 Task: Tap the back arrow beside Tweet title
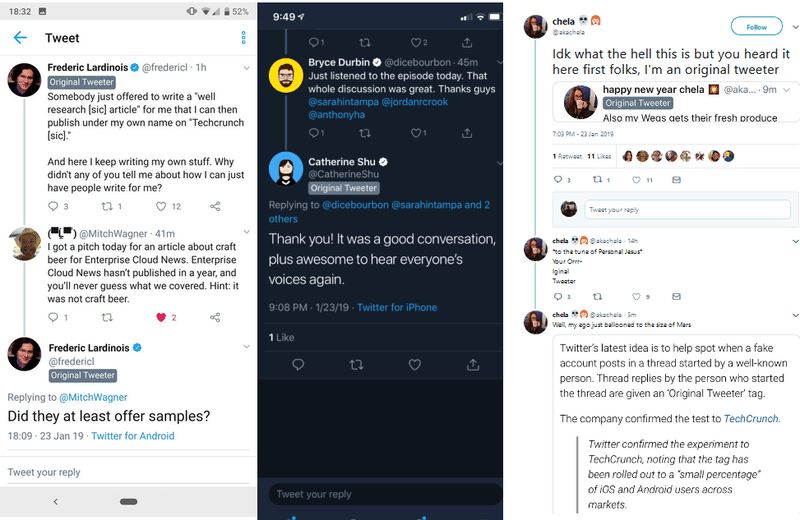[20, 38]
